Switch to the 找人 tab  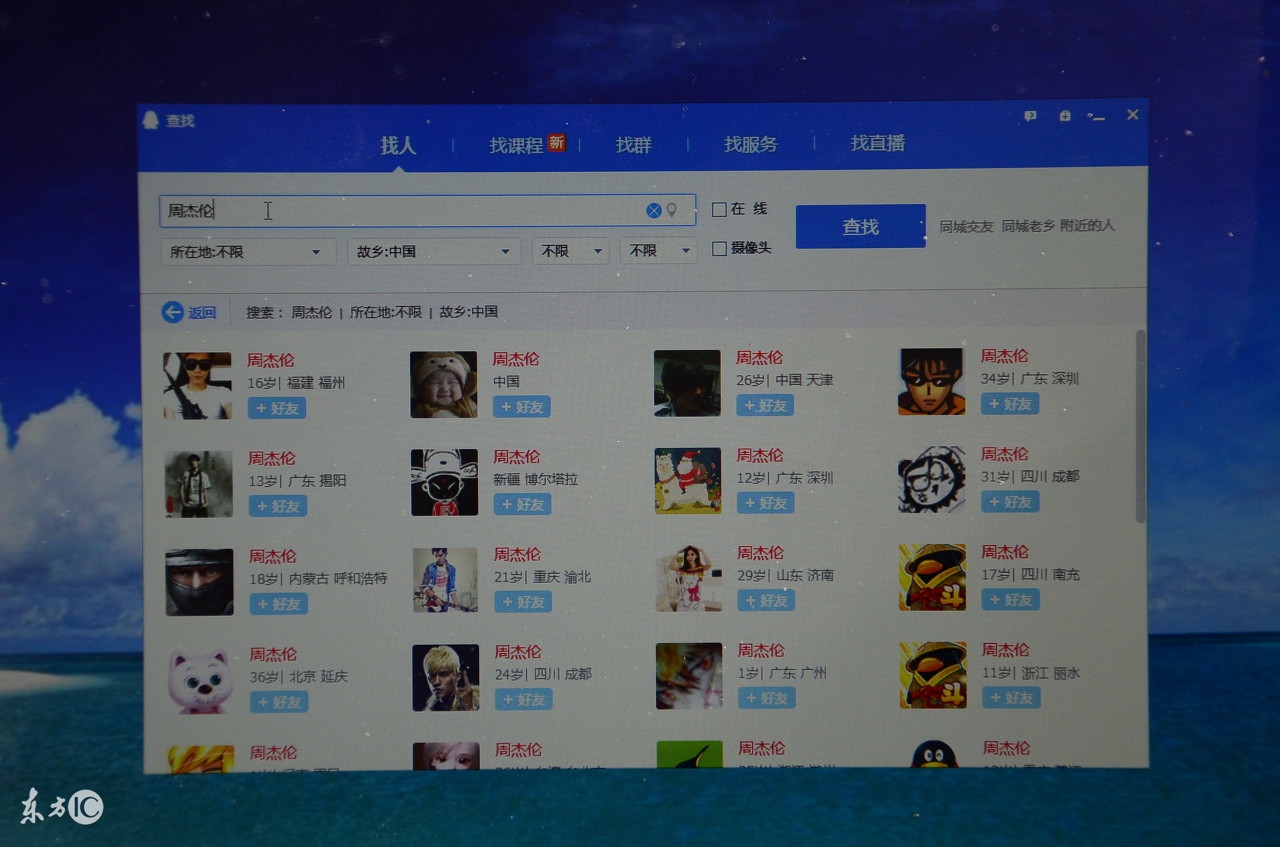coord(398,146)
